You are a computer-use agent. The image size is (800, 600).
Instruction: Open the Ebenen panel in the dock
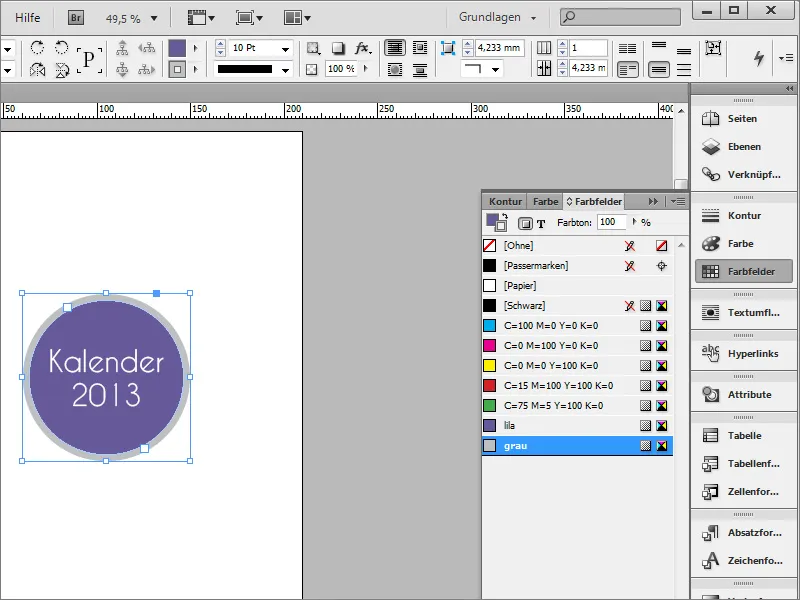pos(743,147)
